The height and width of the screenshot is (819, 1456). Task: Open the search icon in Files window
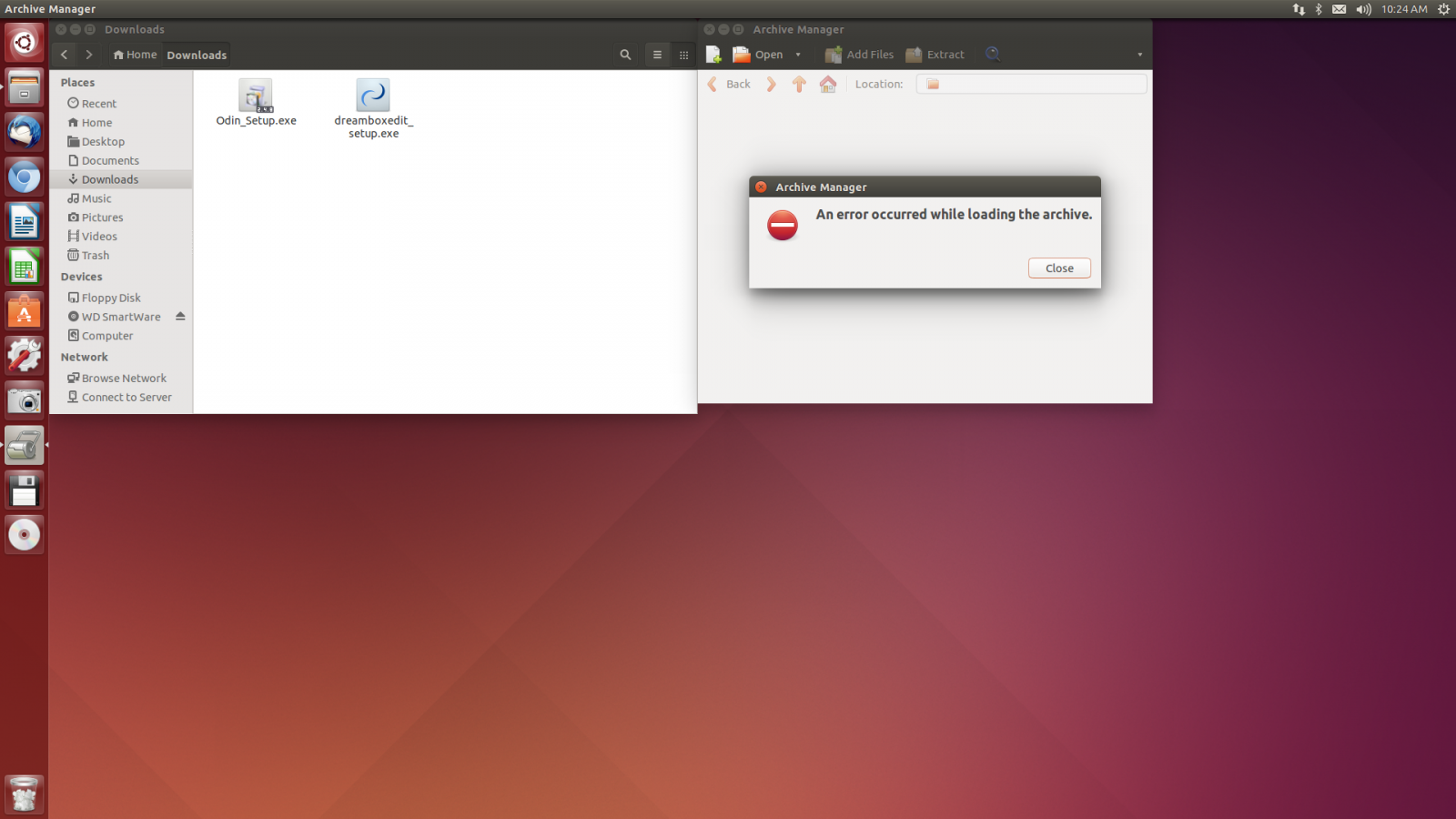point(625,55)
